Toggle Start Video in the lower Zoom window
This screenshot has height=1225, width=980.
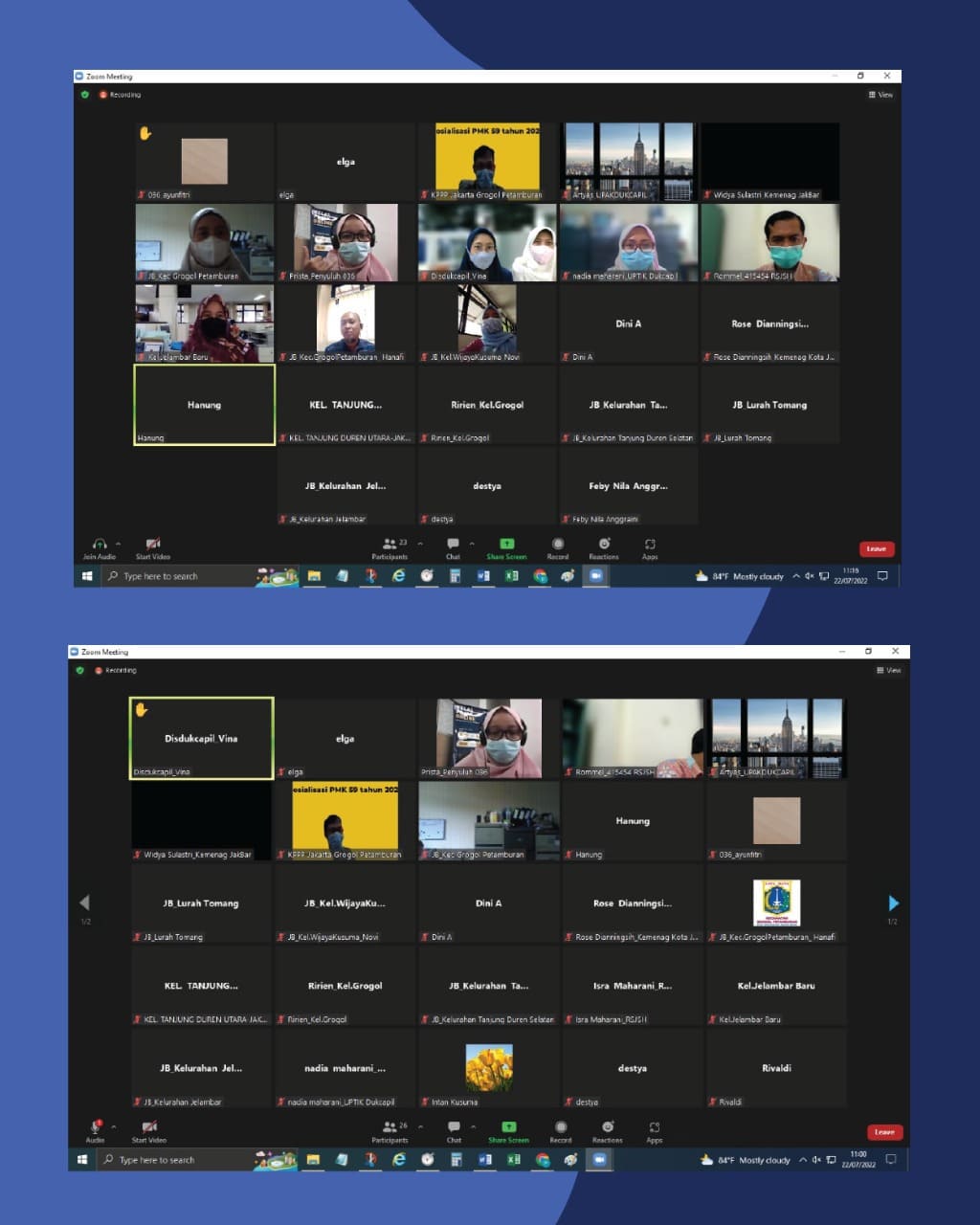click(x=149, y=1128)
